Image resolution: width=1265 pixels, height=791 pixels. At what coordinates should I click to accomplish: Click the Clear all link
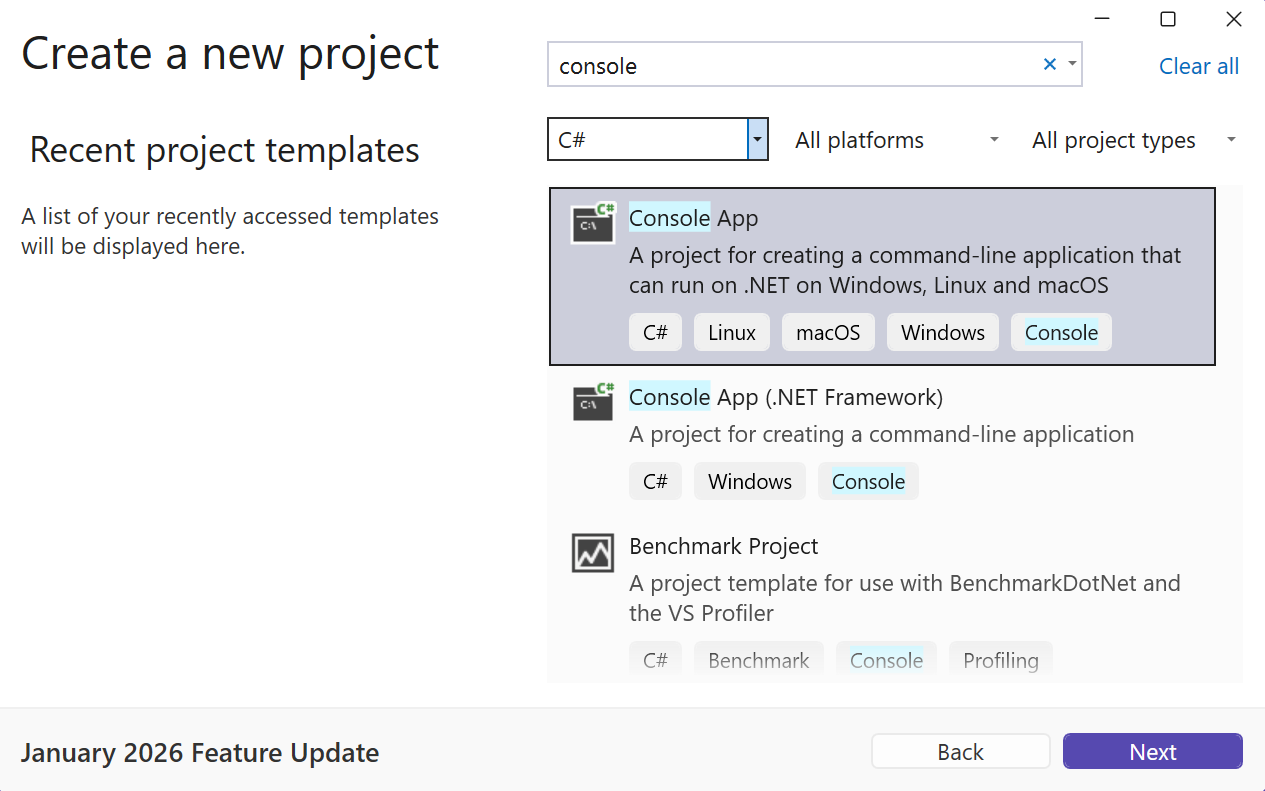pos(1198,66)
